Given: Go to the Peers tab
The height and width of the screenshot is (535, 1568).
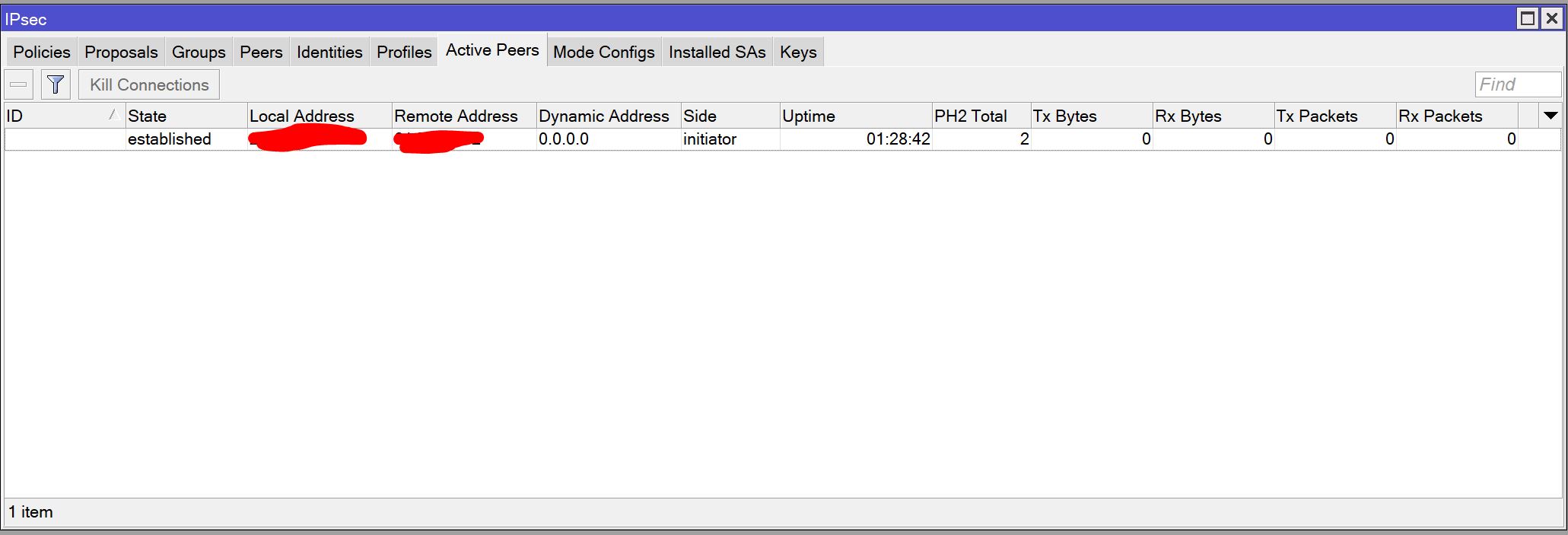Looking at the screenshot, I should pos(261,52).
